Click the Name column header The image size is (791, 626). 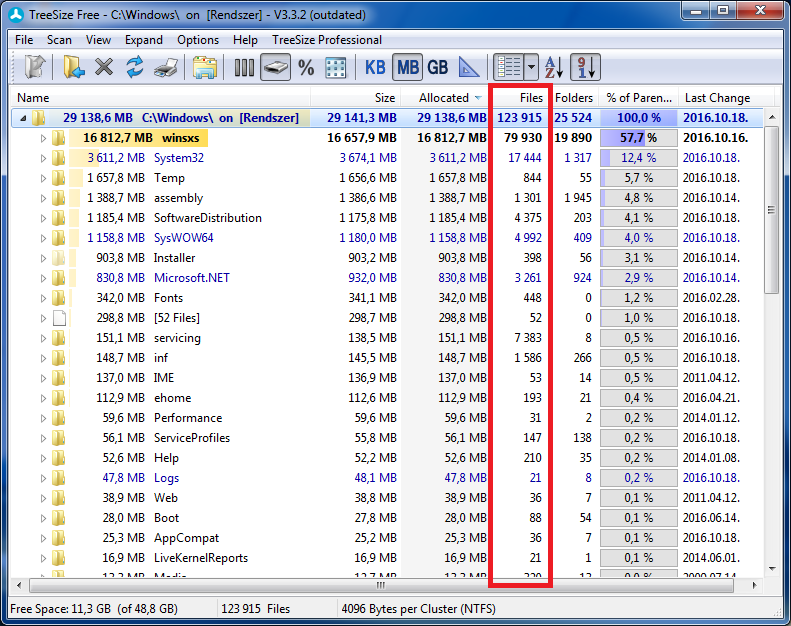pos(159,98)
